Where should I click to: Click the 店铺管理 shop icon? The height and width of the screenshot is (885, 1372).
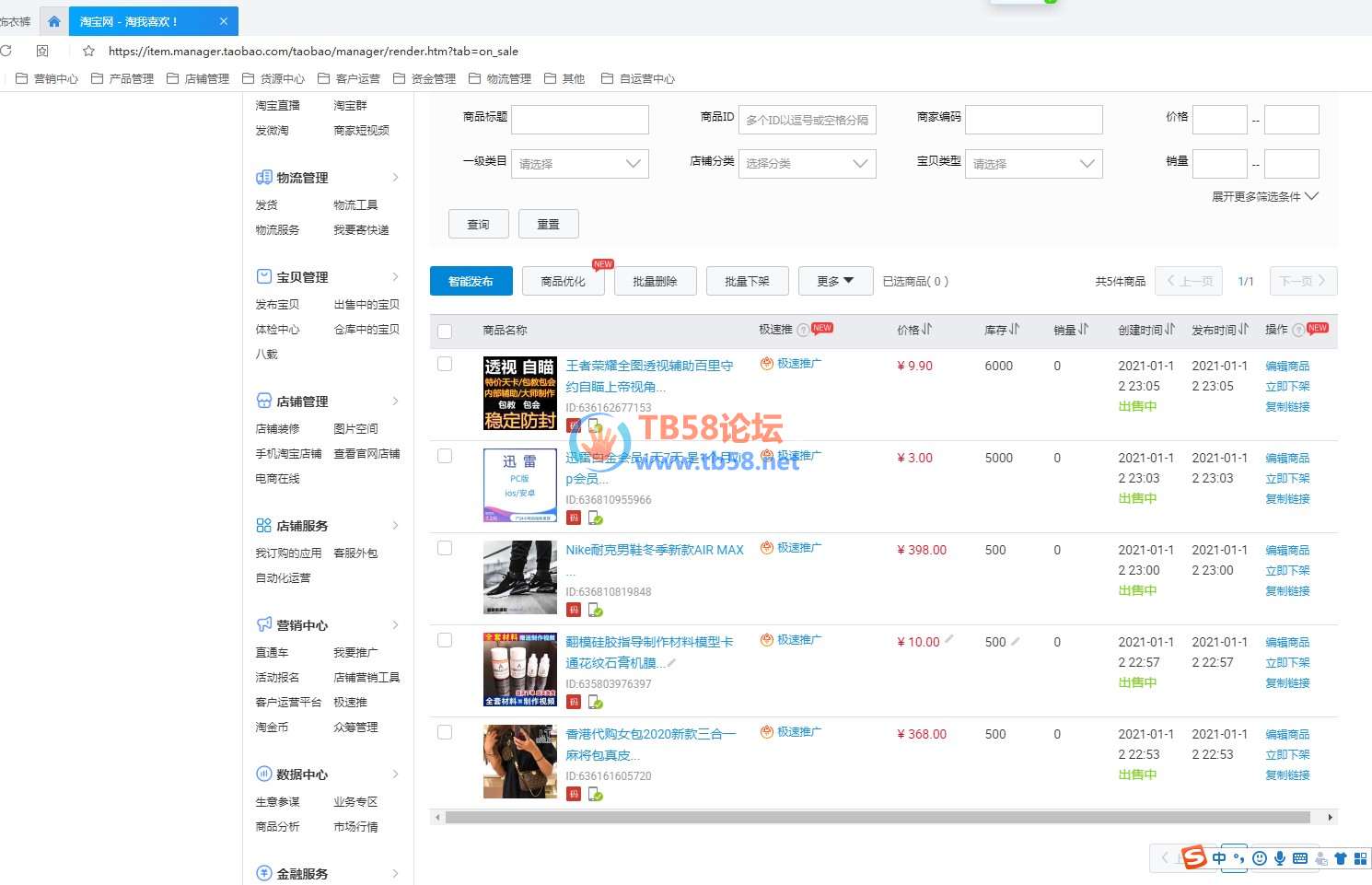[x=263, y=401]
